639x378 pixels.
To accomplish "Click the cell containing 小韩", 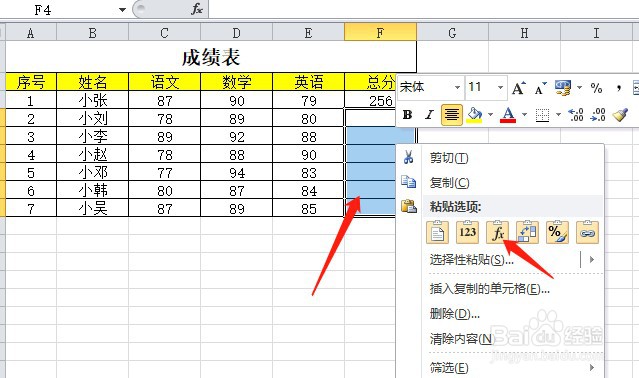I will pos(93,190).
